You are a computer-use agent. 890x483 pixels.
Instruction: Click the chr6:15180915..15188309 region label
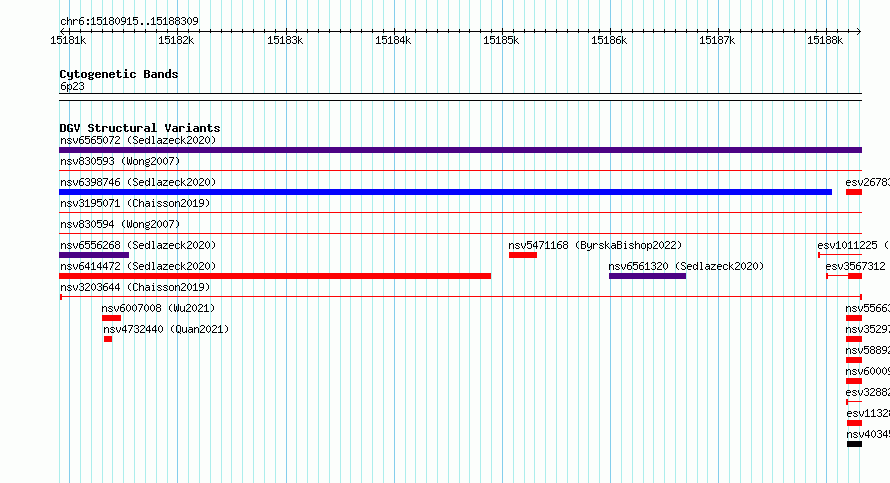point(129,21)
